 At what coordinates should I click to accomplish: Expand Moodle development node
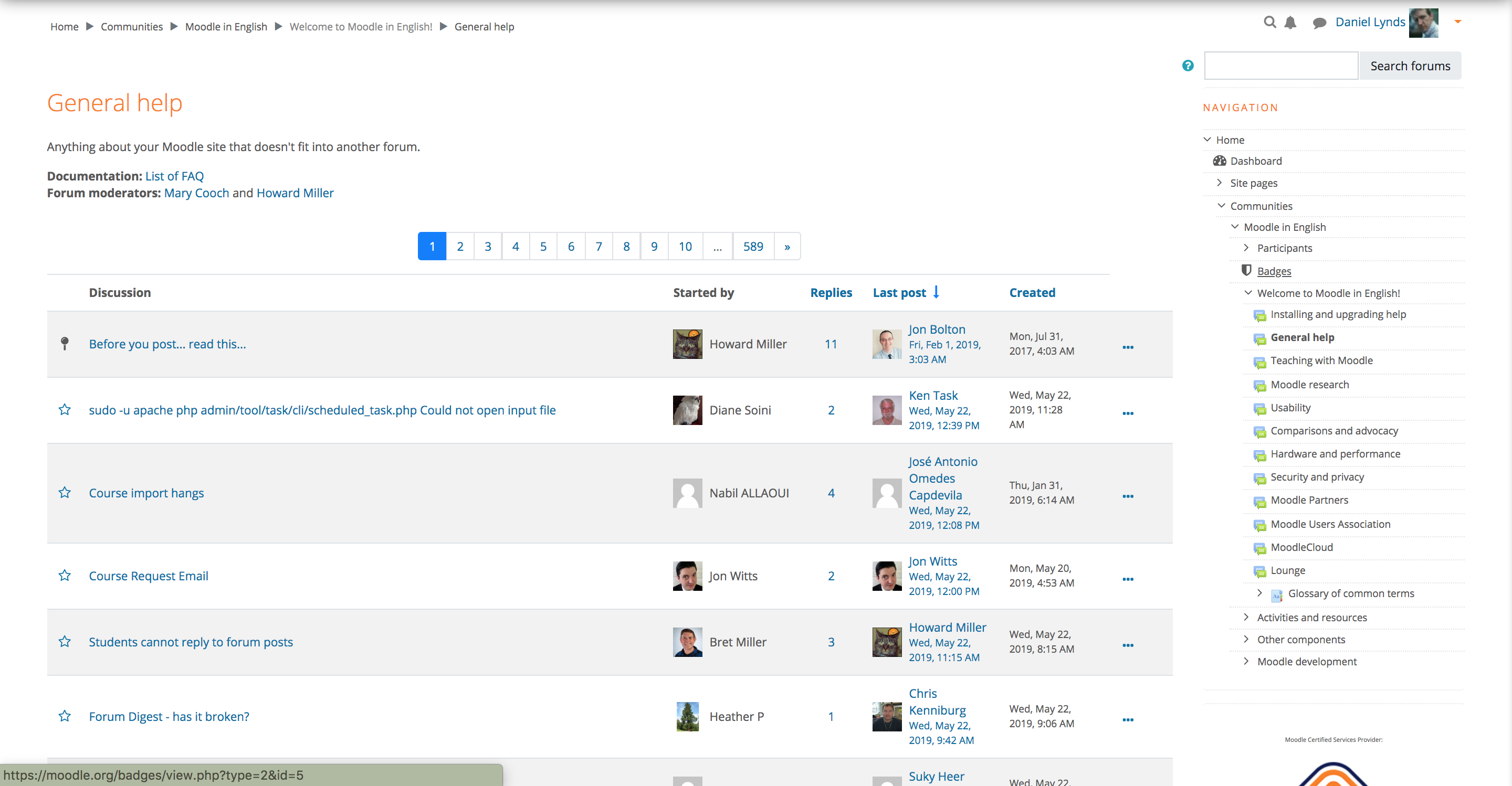[x=1246, y=661]
